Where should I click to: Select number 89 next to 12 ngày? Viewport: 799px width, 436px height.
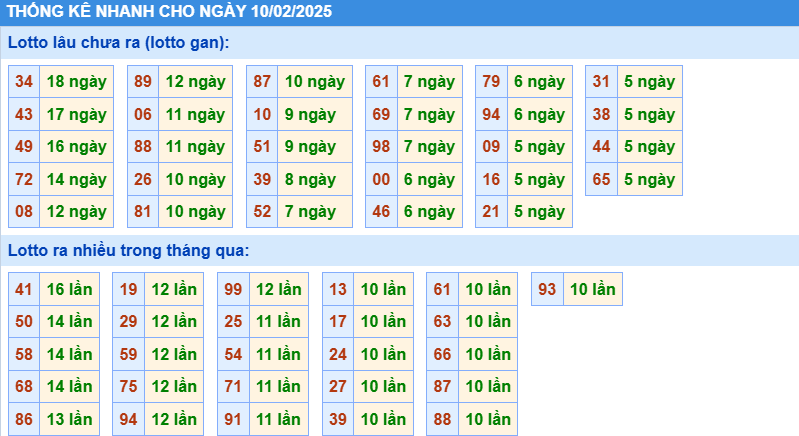tap(143, 82)
